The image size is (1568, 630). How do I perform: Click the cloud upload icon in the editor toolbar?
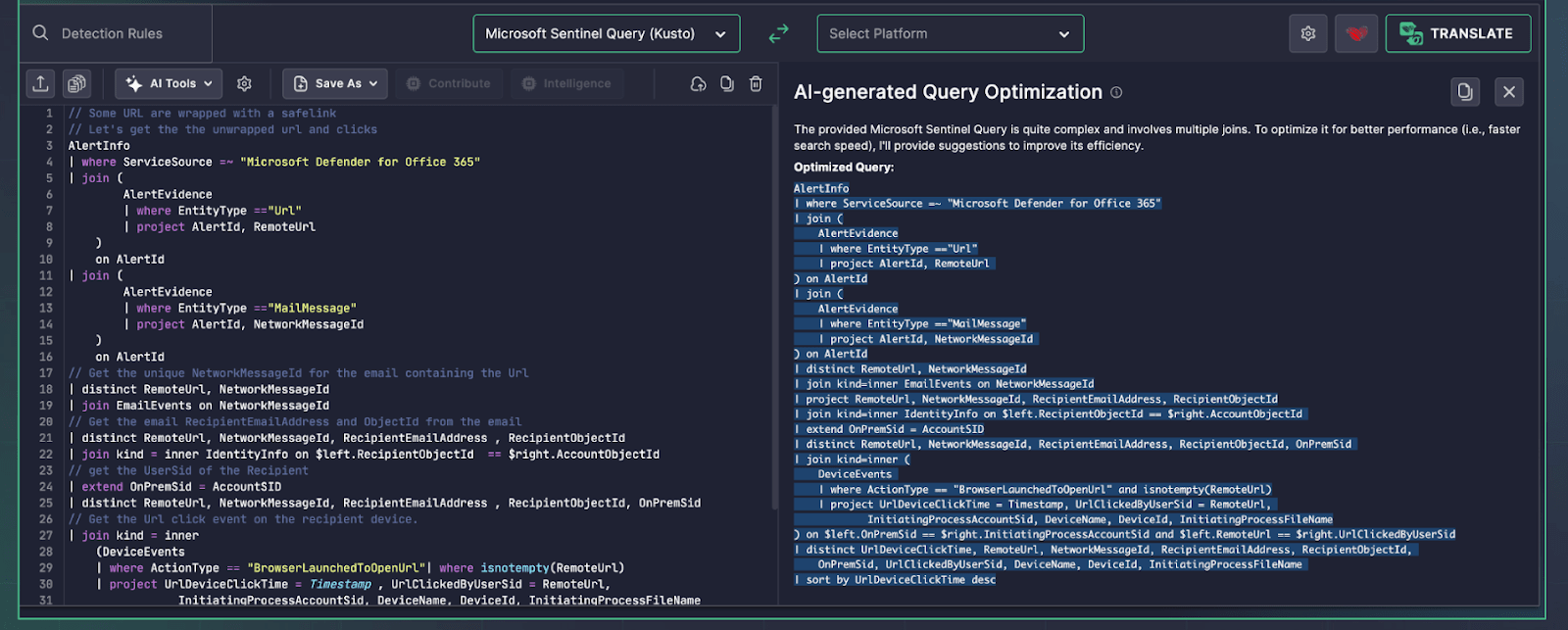698,84
